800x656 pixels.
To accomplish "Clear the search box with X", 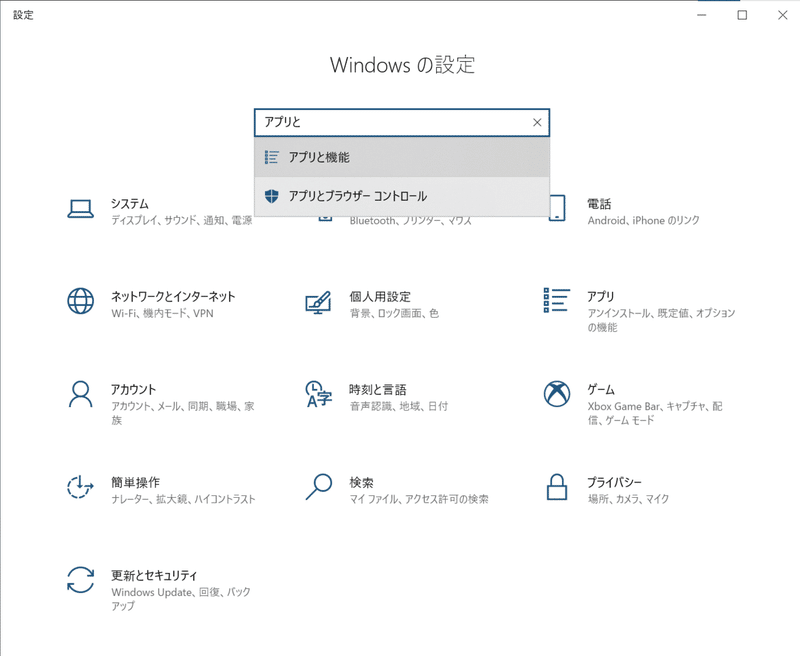I will (x=537, y=122).
